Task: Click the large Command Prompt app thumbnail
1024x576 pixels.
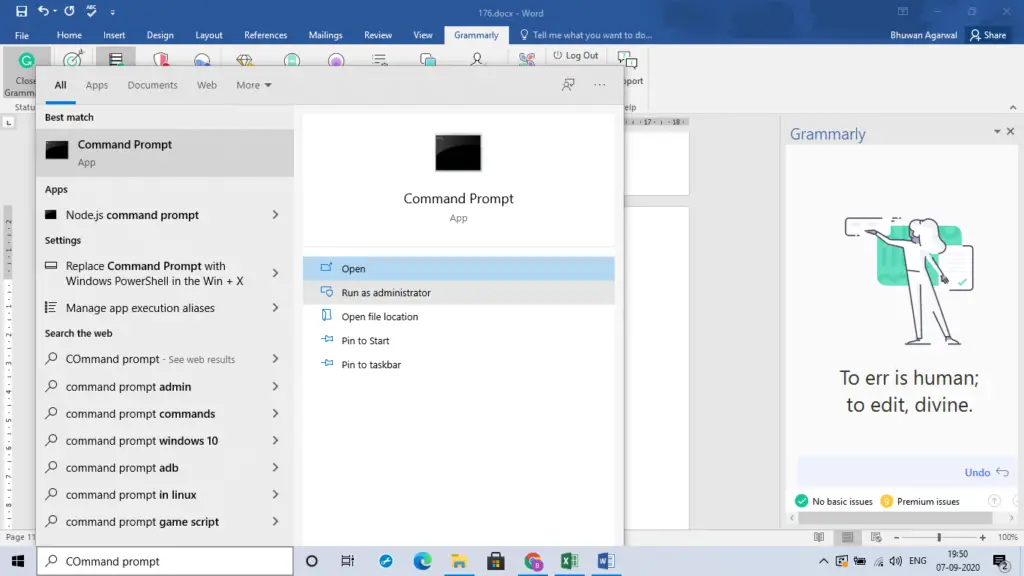Action: (458, 153)
